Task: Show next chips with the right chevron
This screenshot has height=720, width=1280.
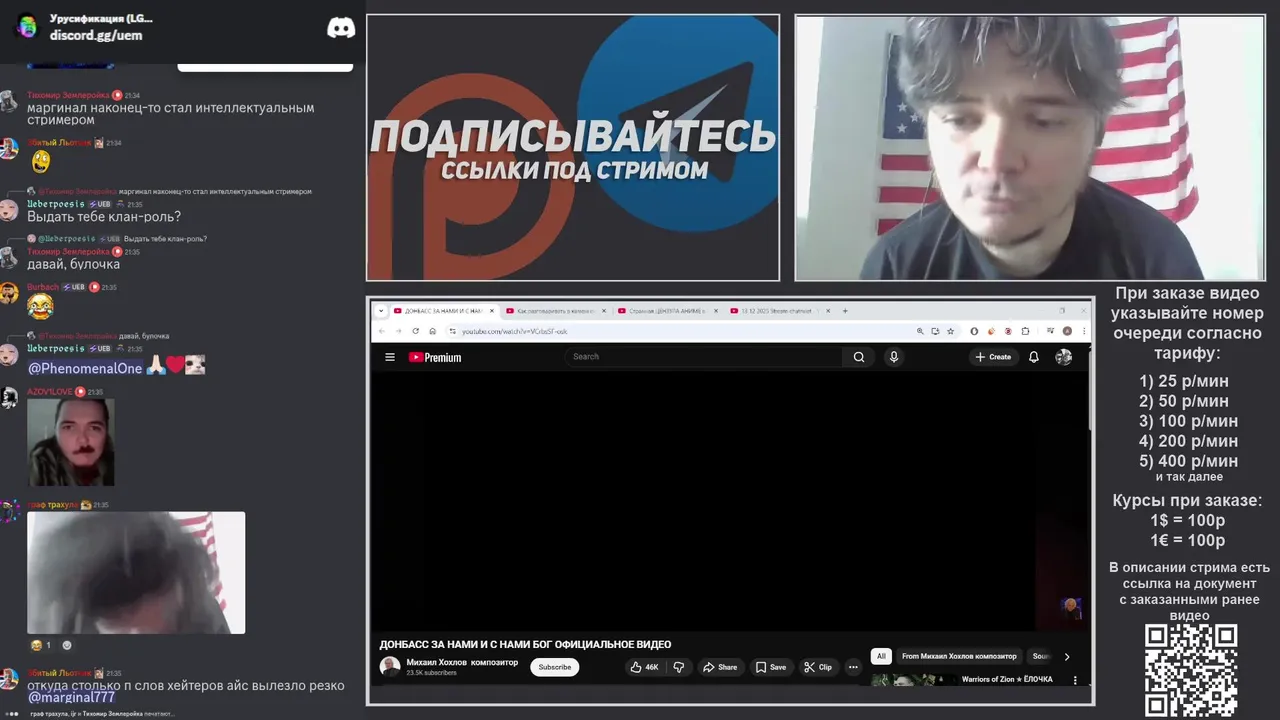Action: (1066, 656)
